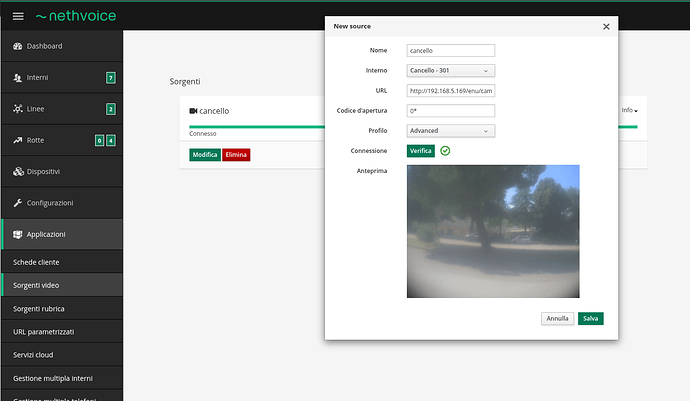Open the Profilo dropdown Advanced
Viewport: 690px width, 401px height.
[x=451, y=131]
